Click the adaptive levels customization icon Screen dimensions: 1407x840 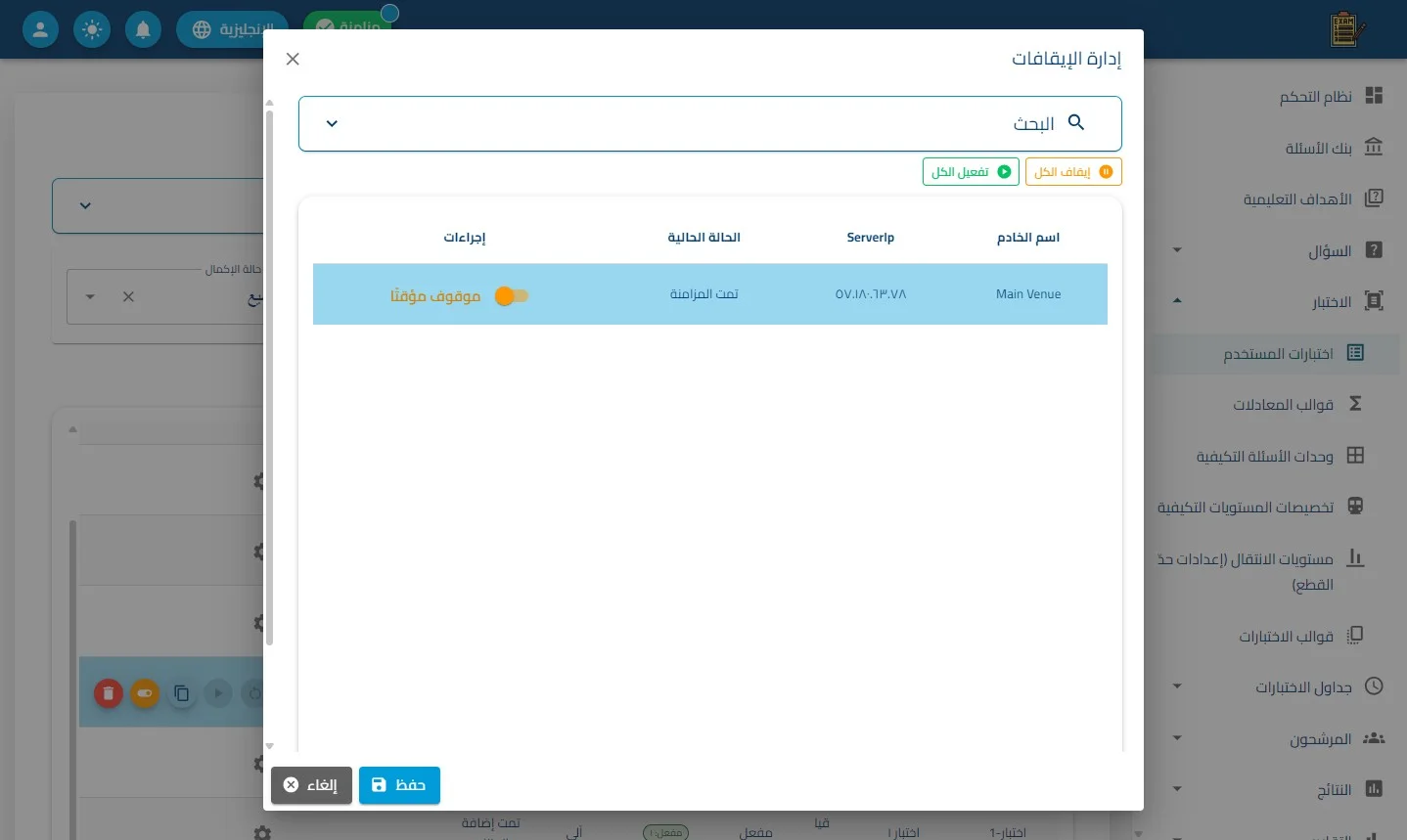click(x=1355, y=506)
